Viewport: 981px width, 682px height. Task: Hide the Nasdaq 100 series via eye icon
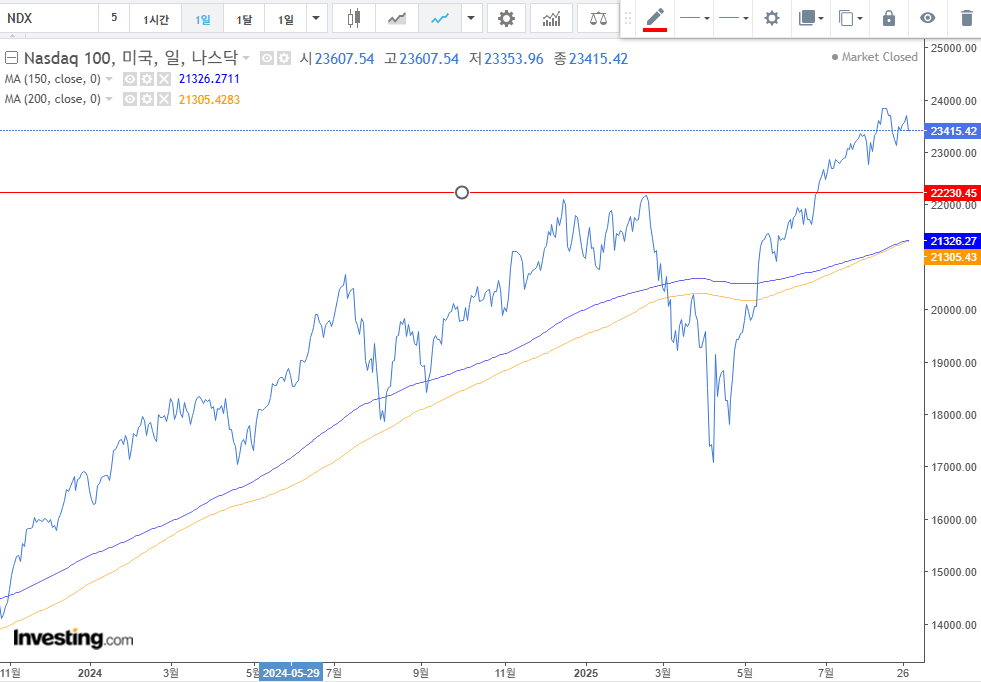[x=267, y=59]
